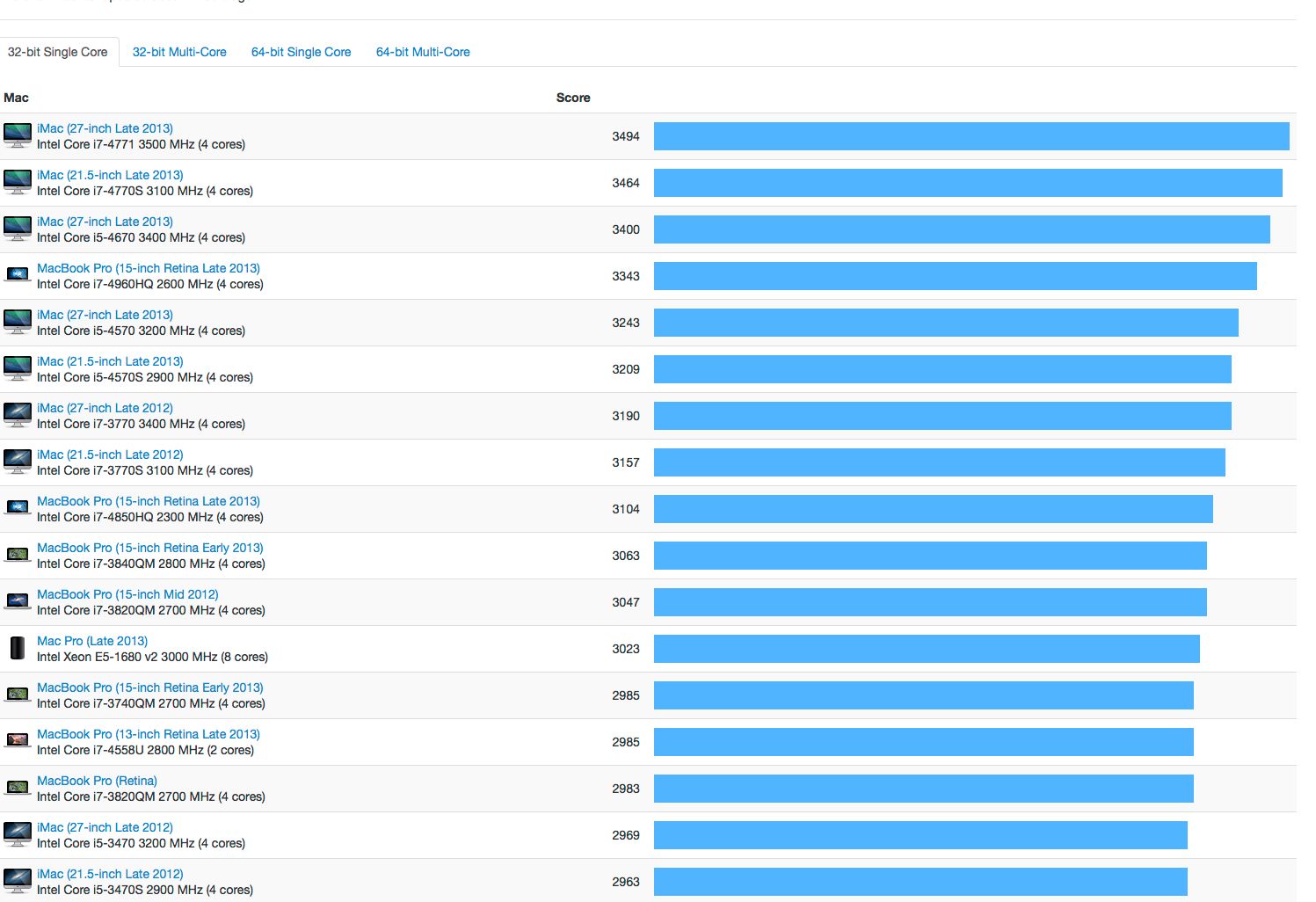The width and height of the screenshot is (1316, 902).
Task: Open iMac (27-inch Late 2012) link above i5-3470 3200 MHz
Action: [105, 827]
